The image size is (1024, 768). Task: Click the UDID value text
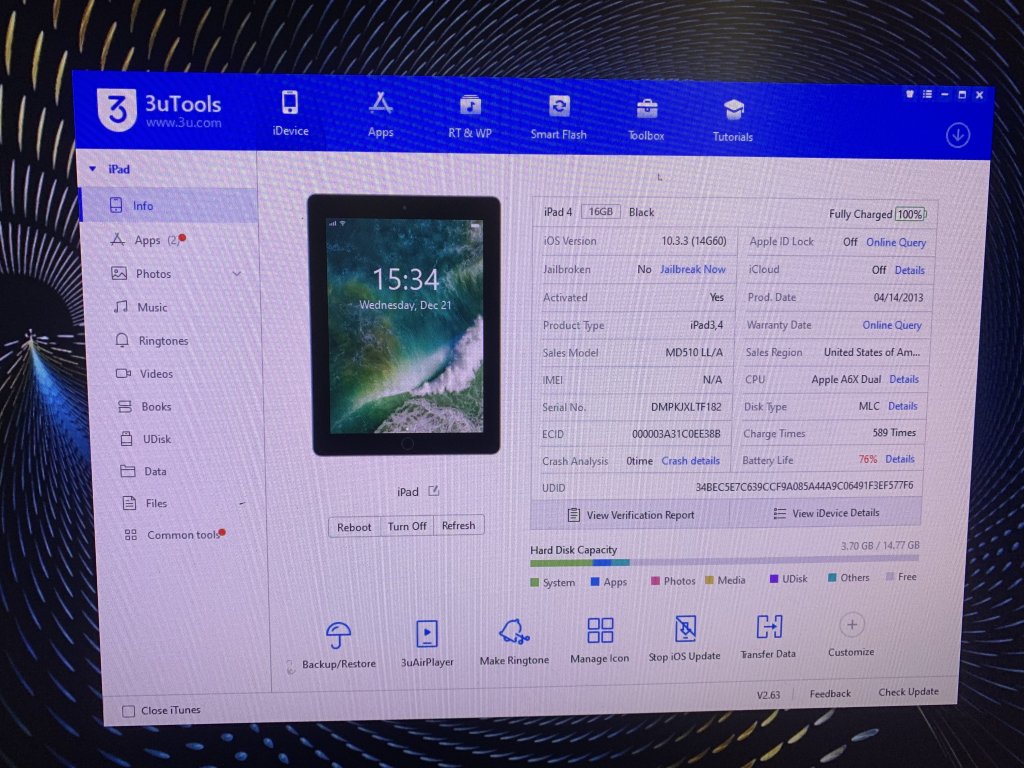(x=804, y=486)
